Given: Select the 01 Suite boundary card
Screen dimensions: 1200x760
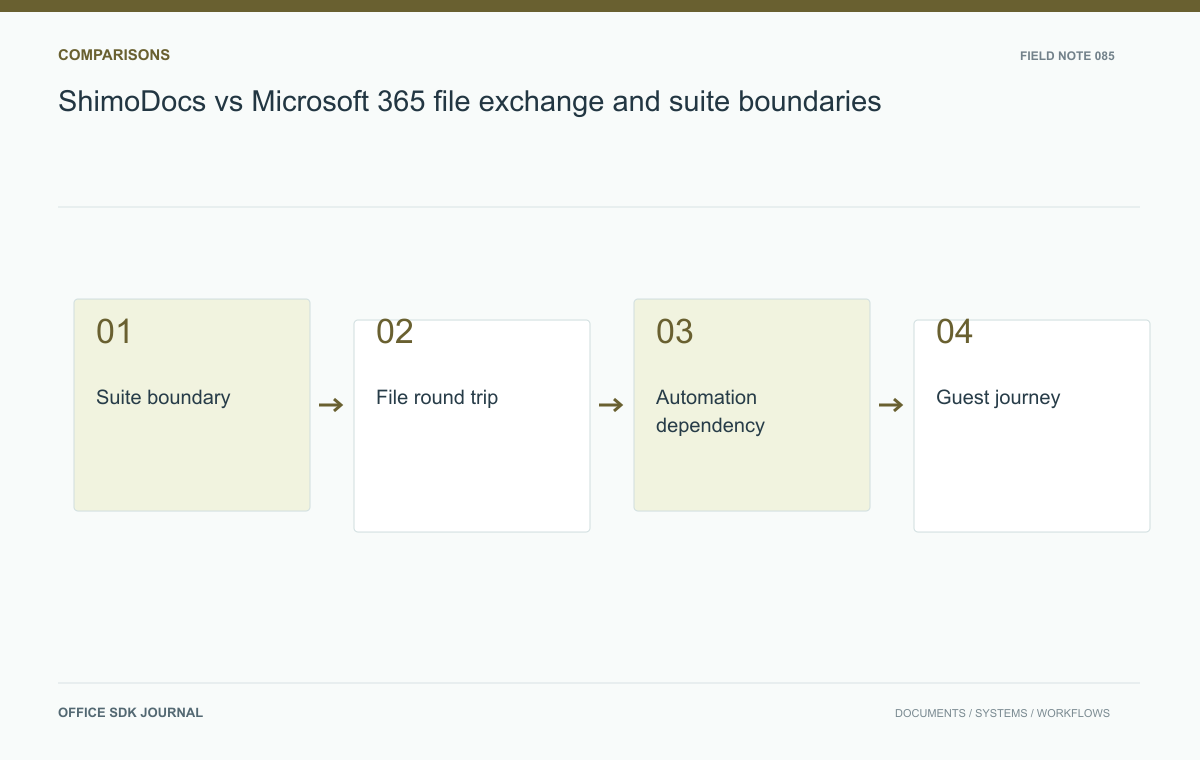Looking at the screenshot, I should click(192, 405).
